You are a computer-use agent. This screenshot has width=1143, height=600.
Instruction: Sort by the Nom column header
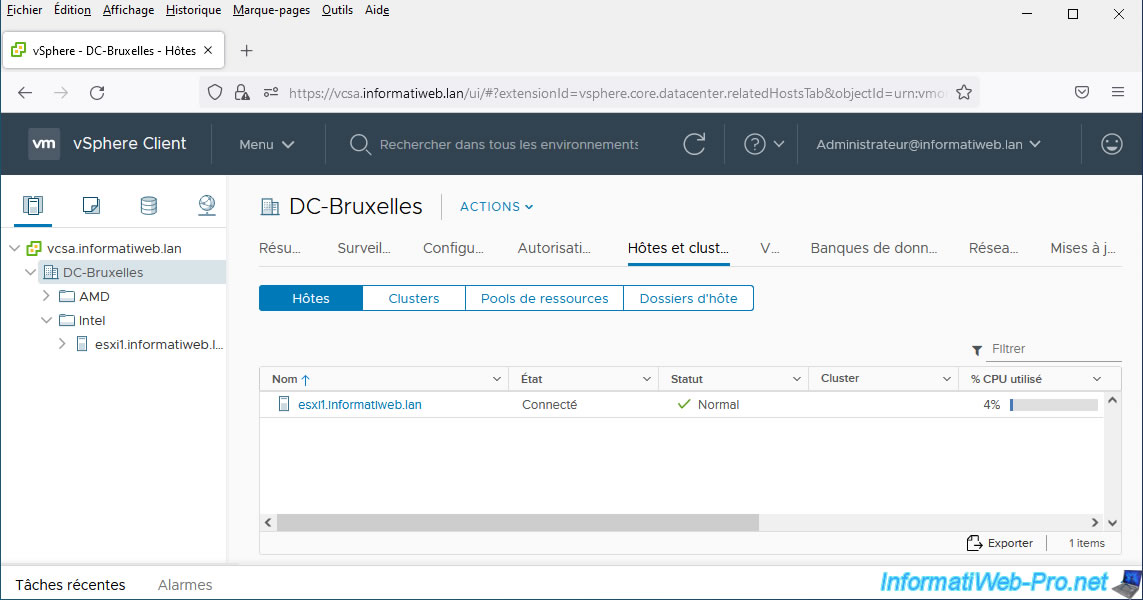coord(291,379)
